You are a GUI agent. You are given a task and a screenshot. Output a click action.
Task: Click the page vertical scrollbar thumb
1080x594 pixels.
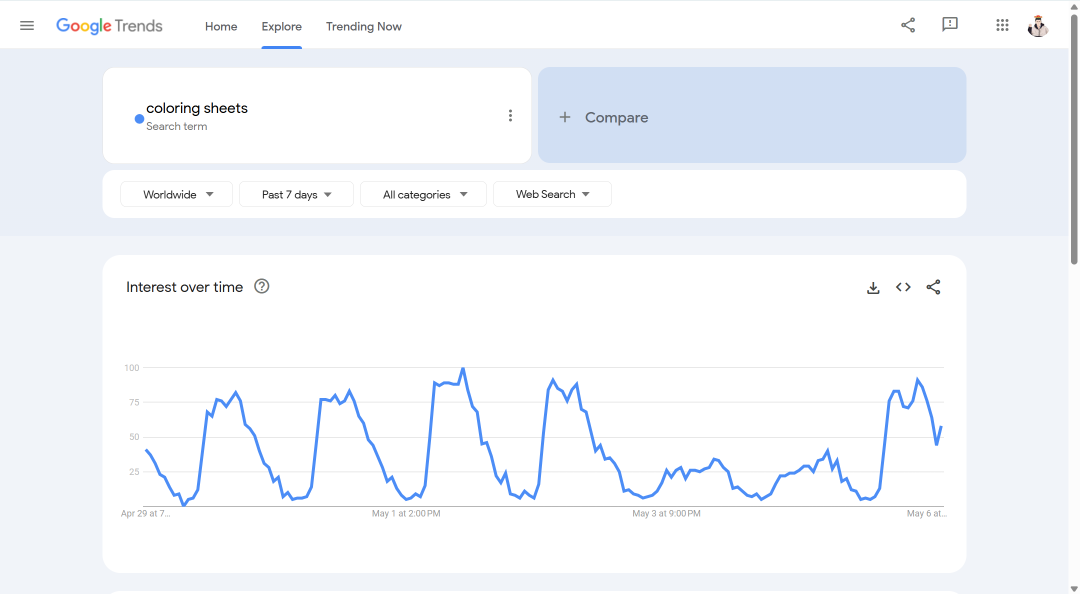pyautogui.click(x=1074, y=138)
